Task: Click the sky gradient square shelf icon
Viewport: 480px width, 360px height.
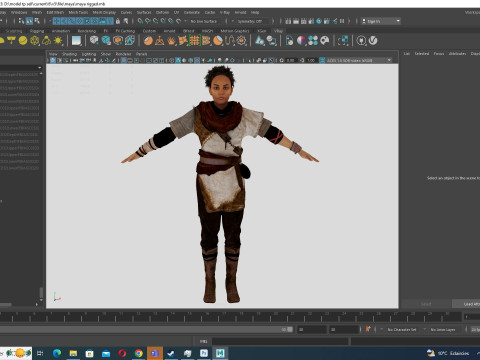Action: [76, 41]
